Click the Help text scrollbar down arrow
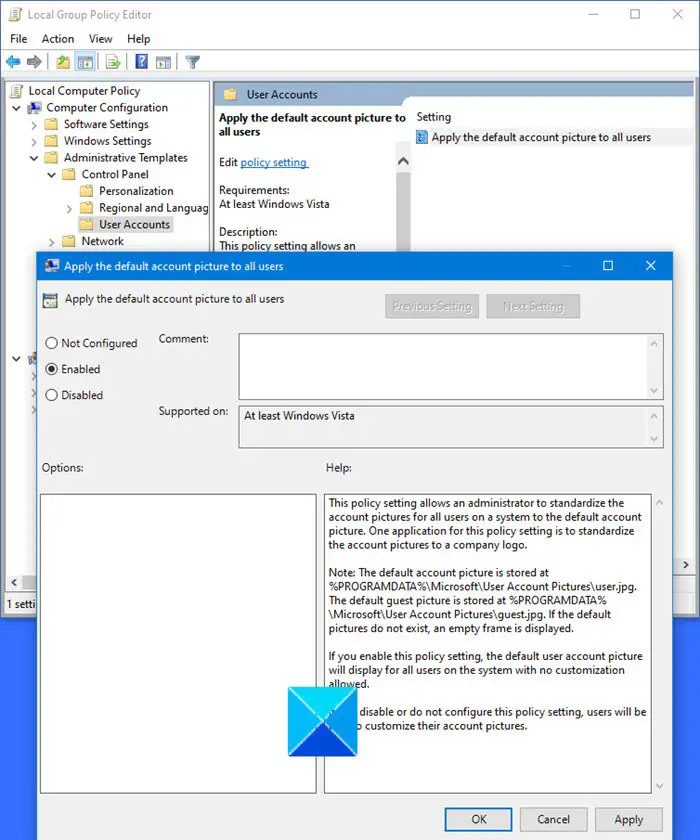Image resolution: width=700 pixels, height=840 pixels. tap(659, 786)
